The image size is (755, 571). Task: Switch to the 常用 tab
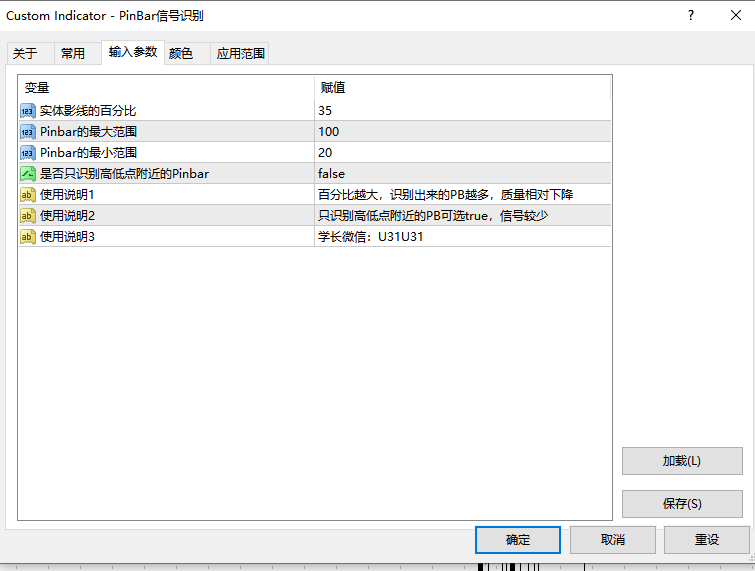(78, 53)
